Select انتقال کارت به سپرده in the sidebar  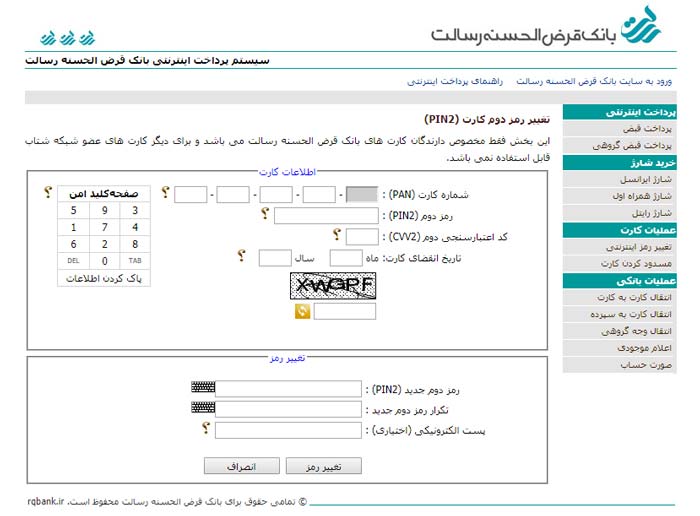tap(620, 314)
